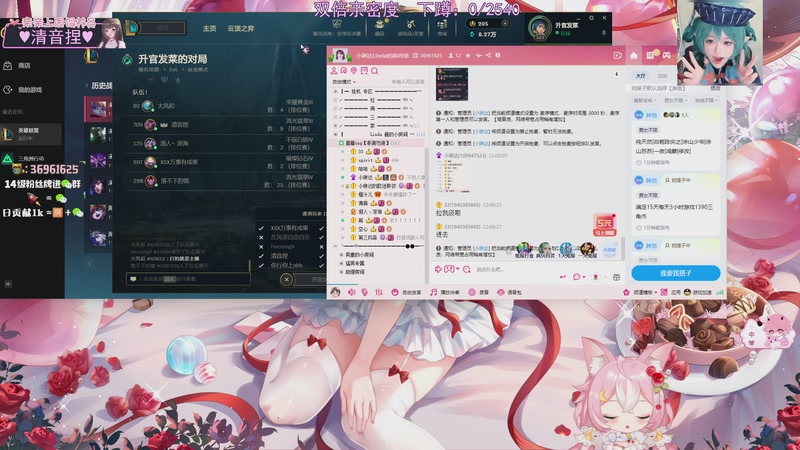
Task: Open the 商城 store icon in League client
Action: pyautogui.click(x=442, y=27)
